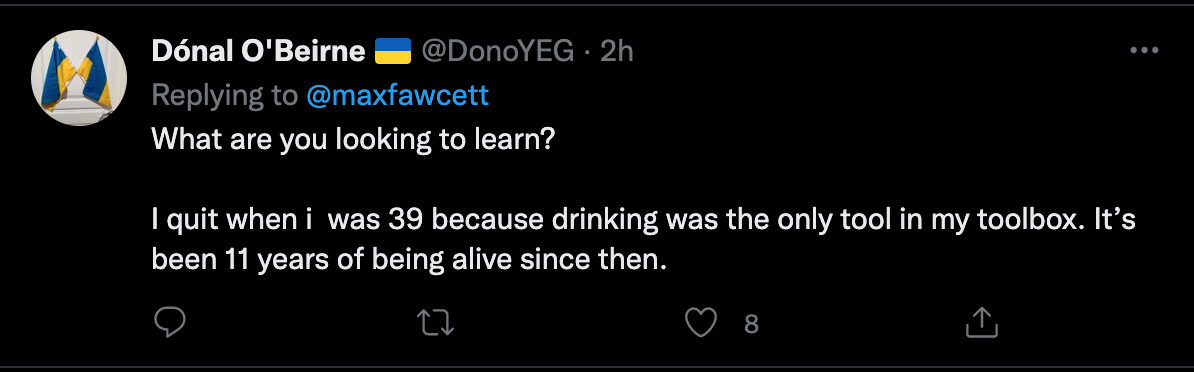Follow the @maxfawcett mention link
Image resolution: width=1194 pixels, height=372 pixels.
coord(397,95)
